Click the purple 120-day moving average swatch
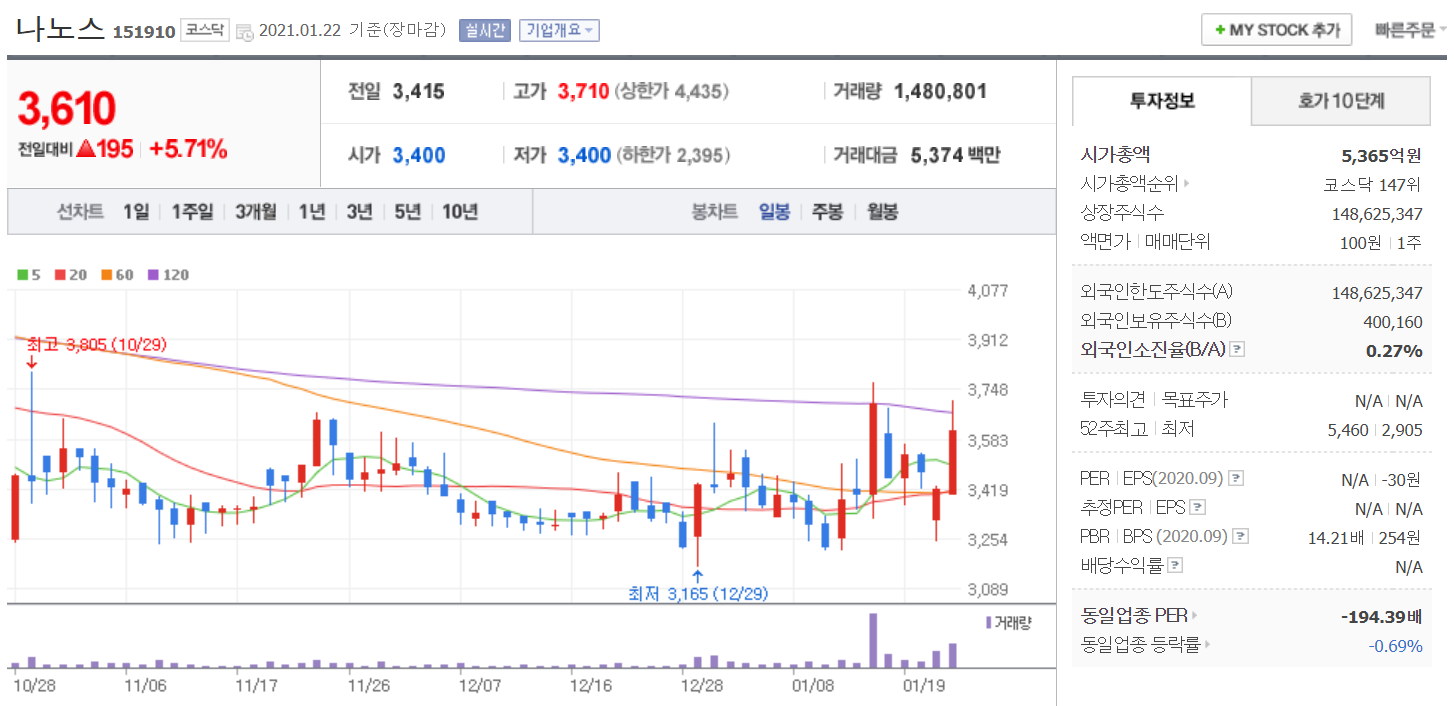Viewport: 1454px width, 706px height. [153, 275]
